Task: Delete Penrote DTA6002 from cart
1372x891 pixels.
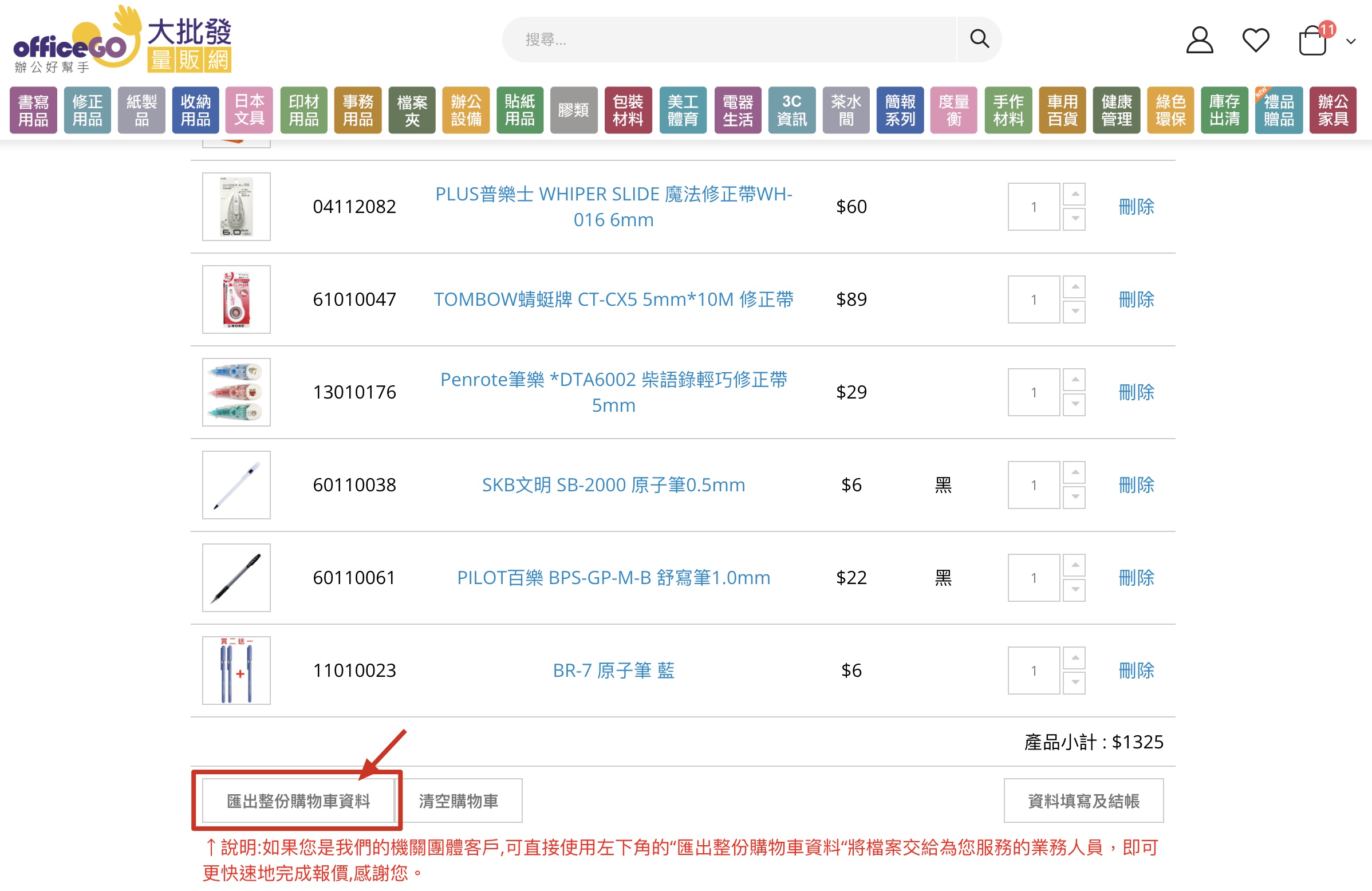Action: [x=1136, y=392]
